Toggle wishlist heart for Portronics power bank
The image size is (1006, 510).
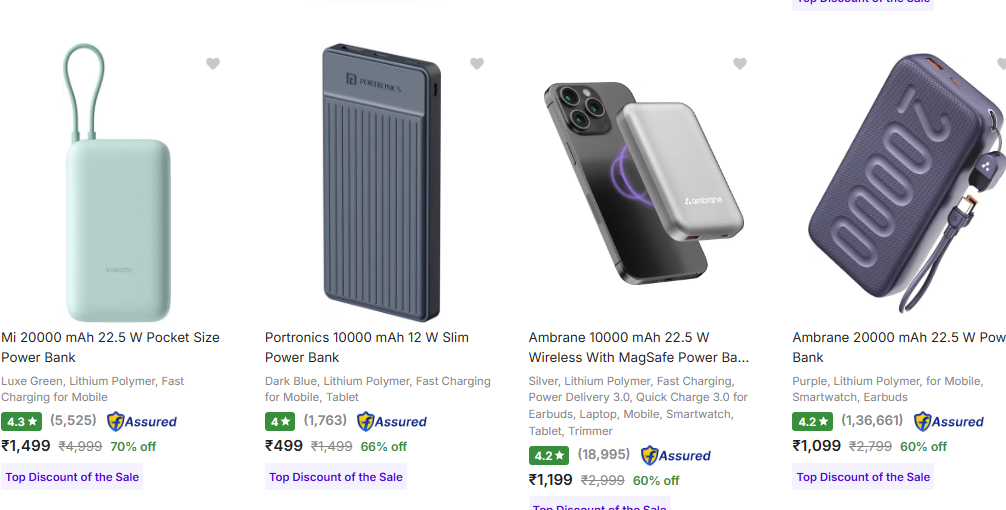tap(477, 64)
